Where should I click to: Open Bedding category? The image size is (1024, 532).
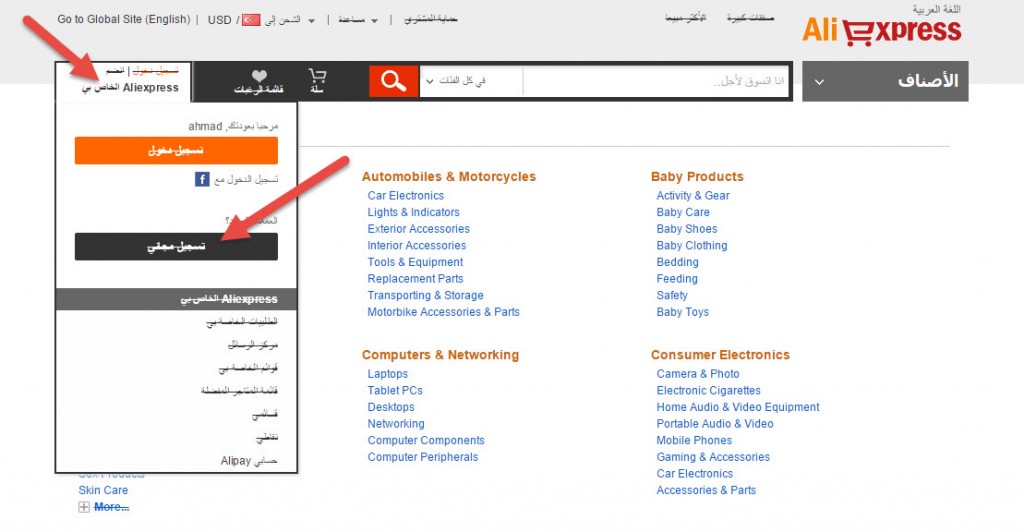pos(677,262)
